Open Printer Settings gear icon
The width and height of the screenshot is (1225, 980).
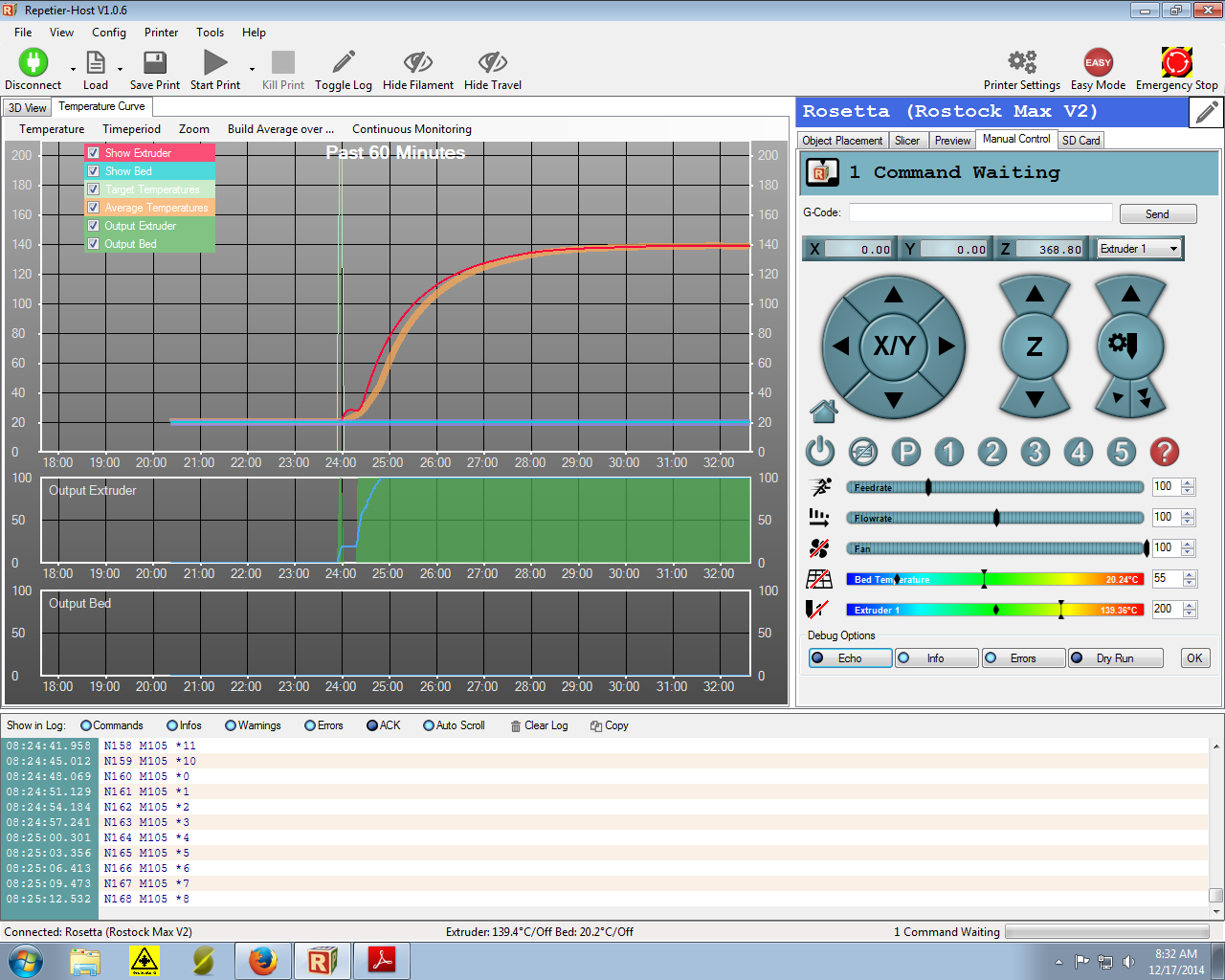(x=1021, y=63)
